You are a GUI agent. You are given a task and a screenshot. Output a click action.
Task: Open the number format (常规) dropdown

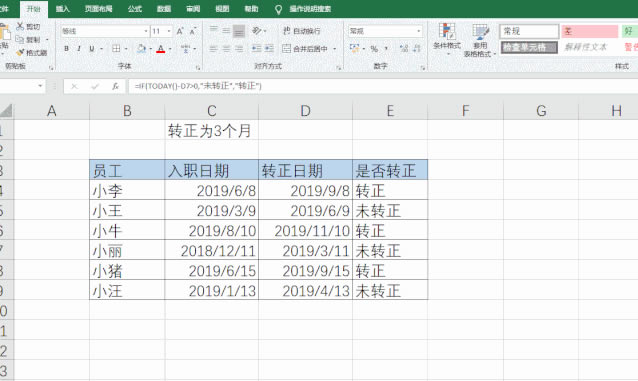click(419, 31)
